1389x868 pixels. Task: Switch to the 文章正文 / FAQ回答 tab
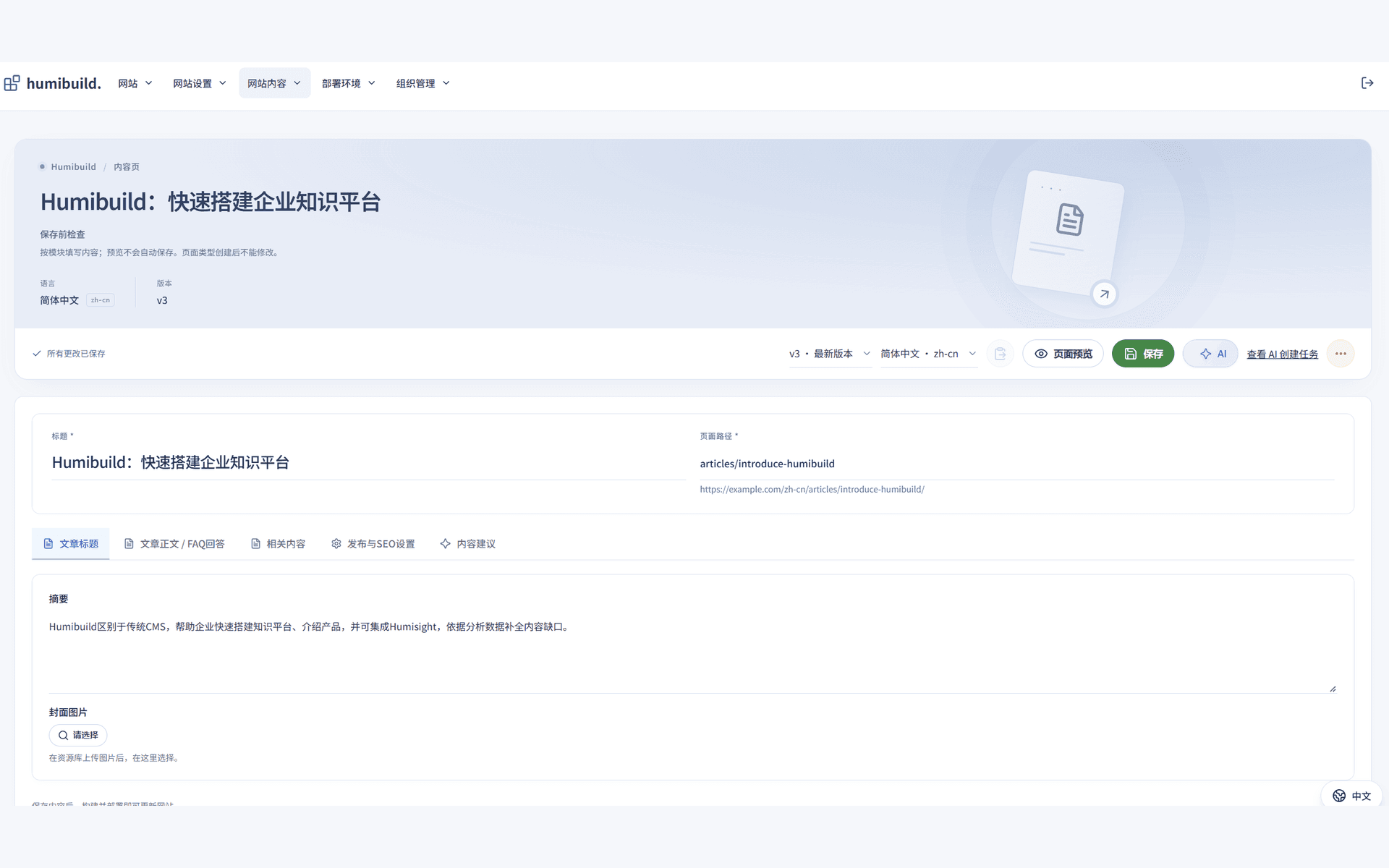point(174,544)
